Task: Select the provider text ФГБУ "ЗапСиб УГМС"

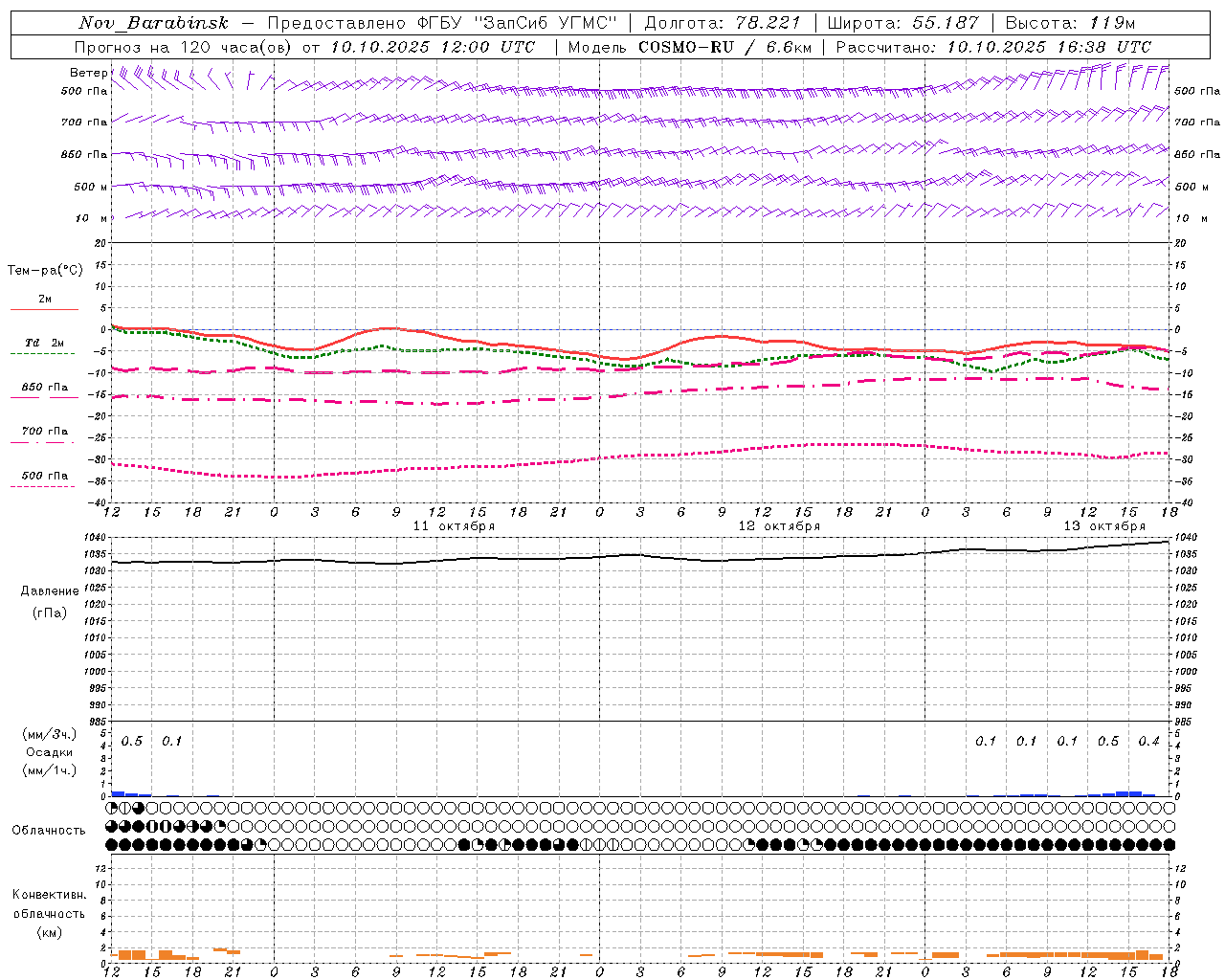Action: pos(518,23)
